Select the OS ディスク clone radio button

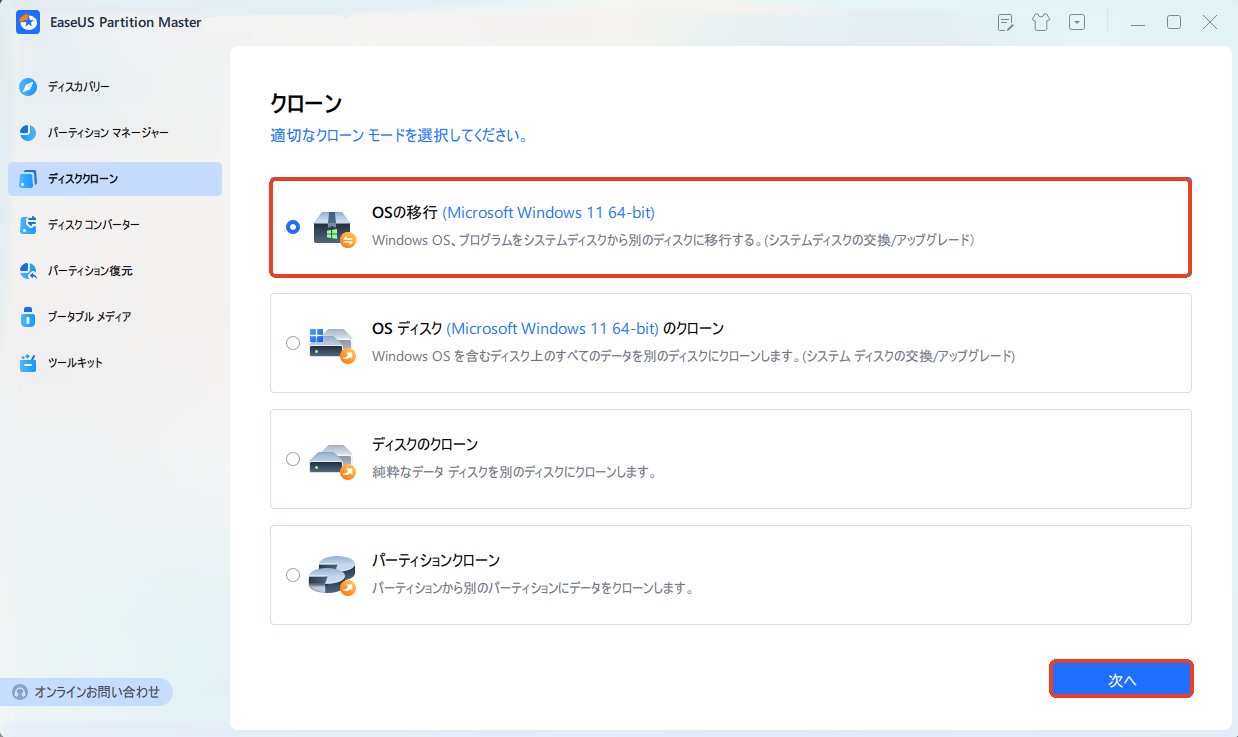pos(292,343)
